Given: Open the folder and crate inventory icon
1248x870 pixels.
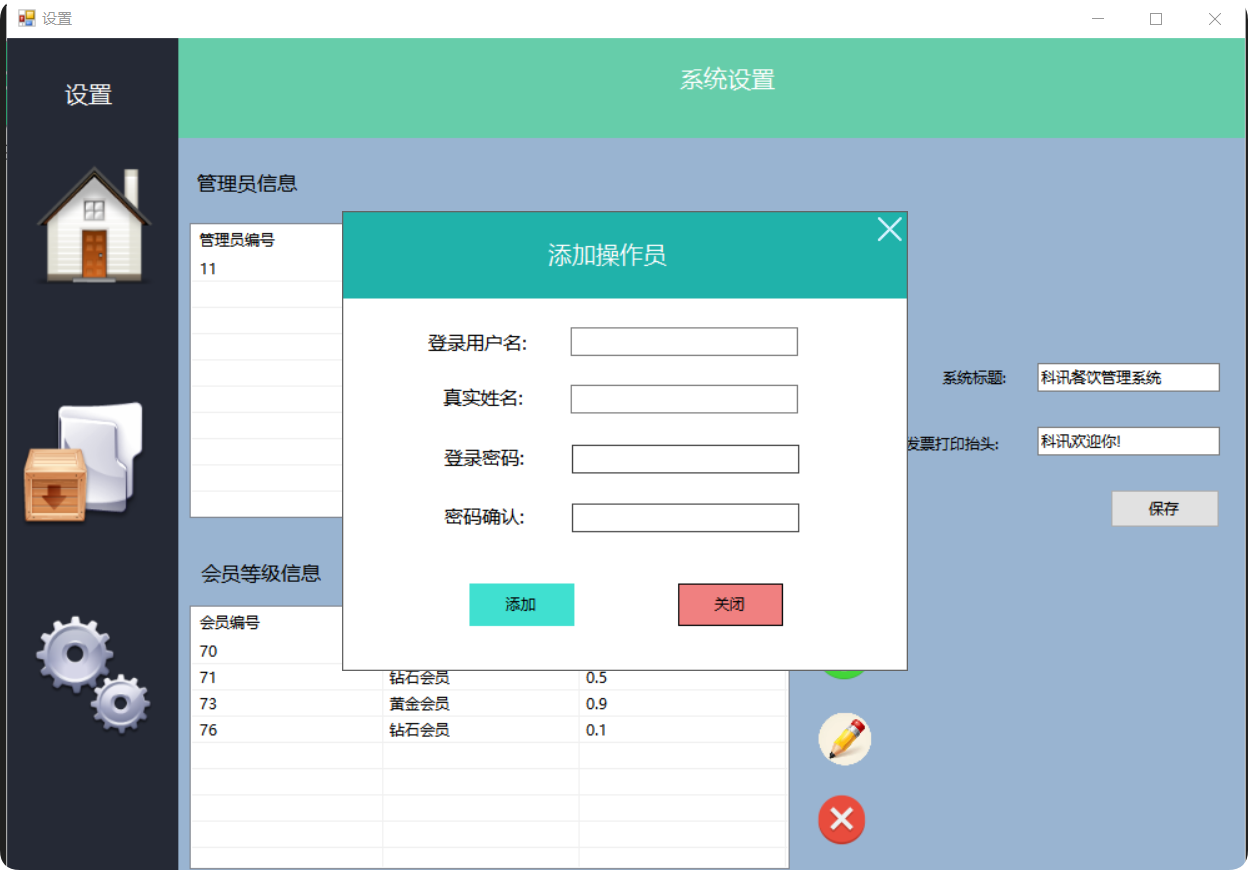Looking at the screenshot, I should 84,461.
